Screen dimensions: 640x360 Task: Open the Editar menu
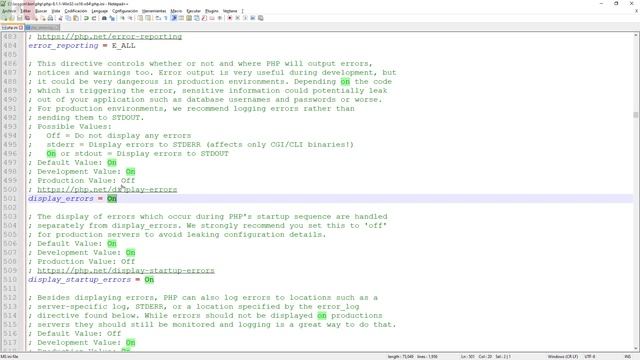(26, 11)
